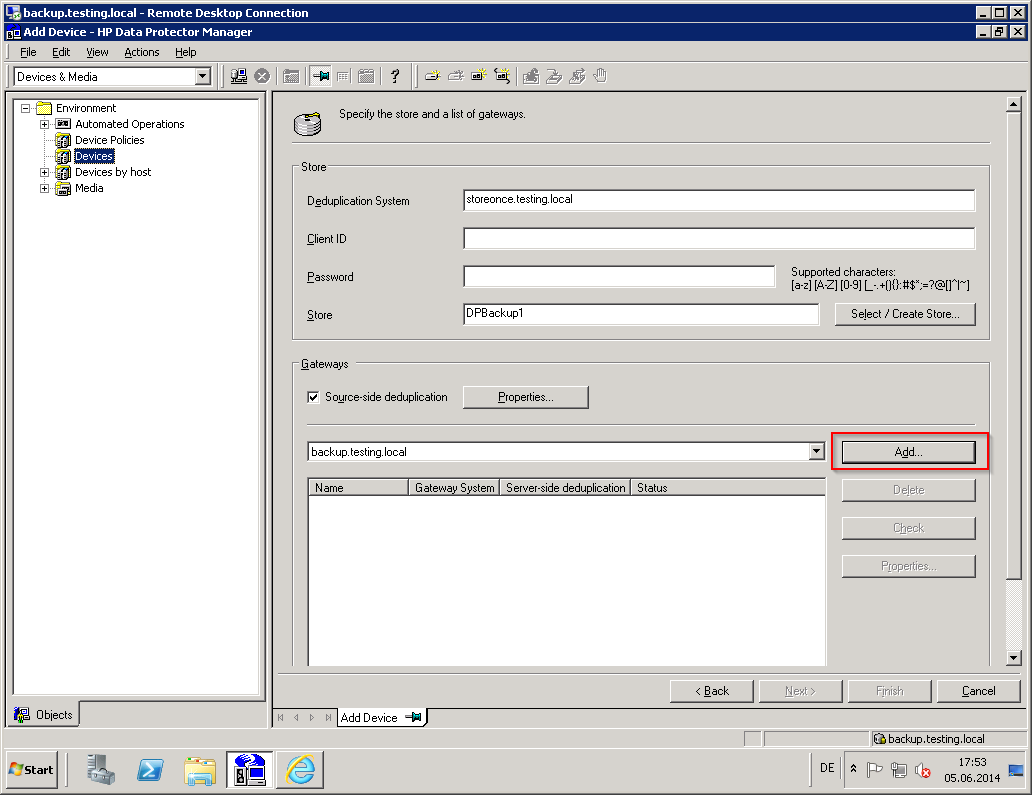
Task: Open the backup.testing.local gateway dropdown
Action: click(816, 451)
